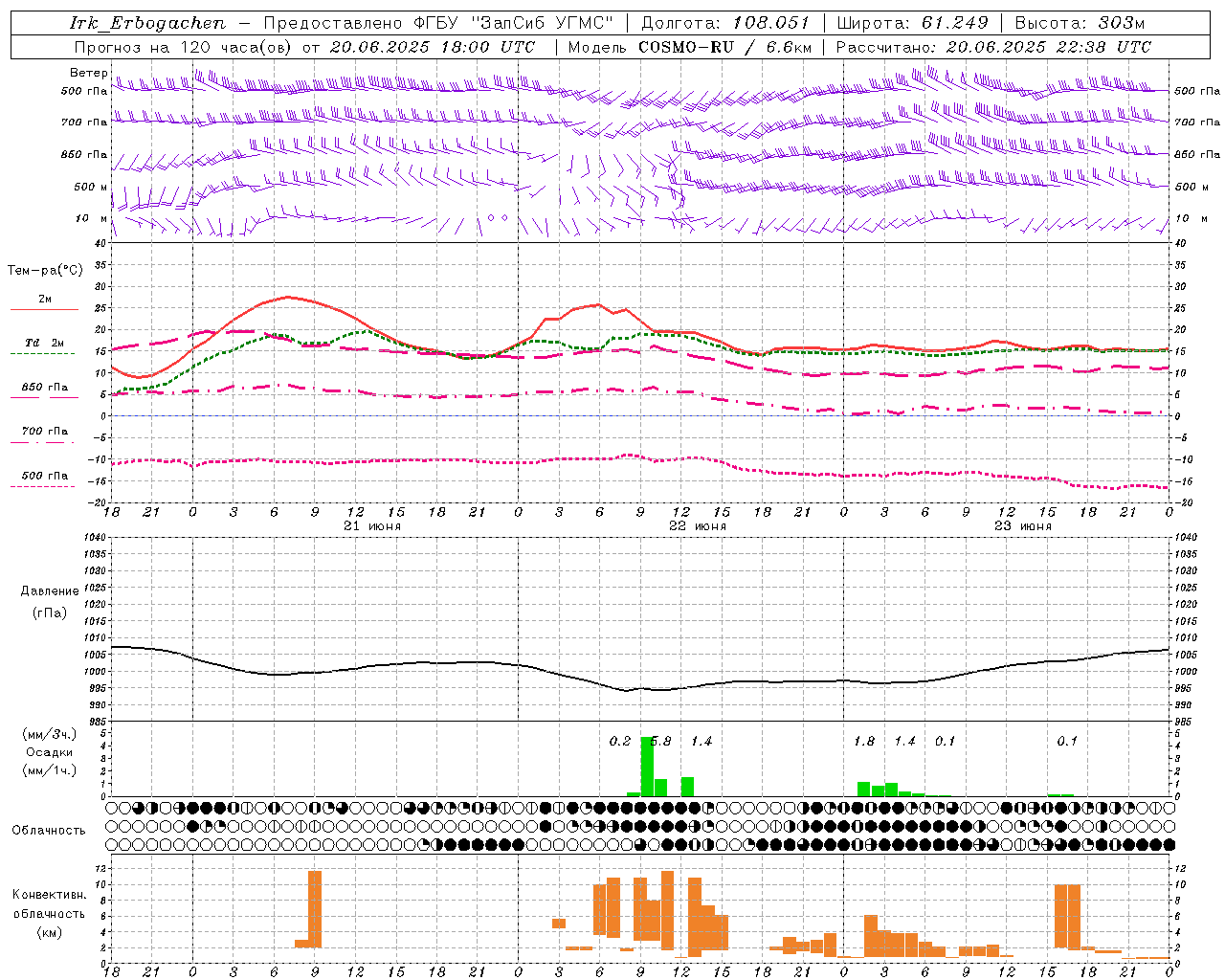Viewport: 1225px width, 980px height.
Task: Click the '(км)' unit under convective cloudiness
Action: pos(50,933)
